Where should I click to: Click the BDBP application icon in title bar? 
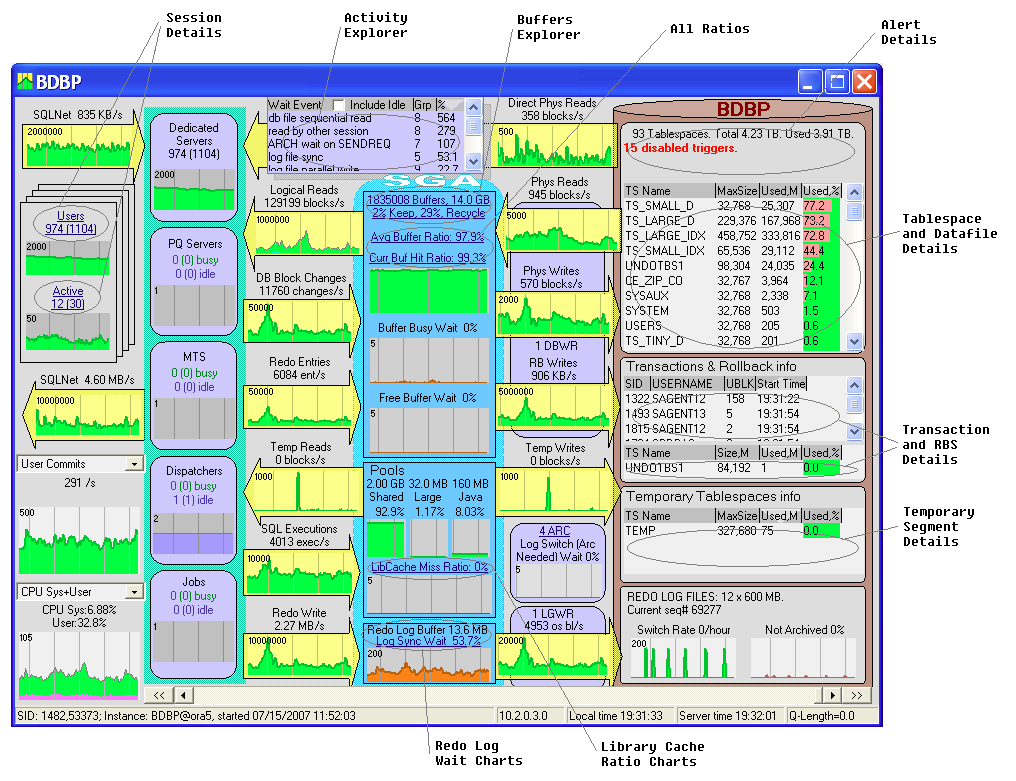tap(26, 81)
